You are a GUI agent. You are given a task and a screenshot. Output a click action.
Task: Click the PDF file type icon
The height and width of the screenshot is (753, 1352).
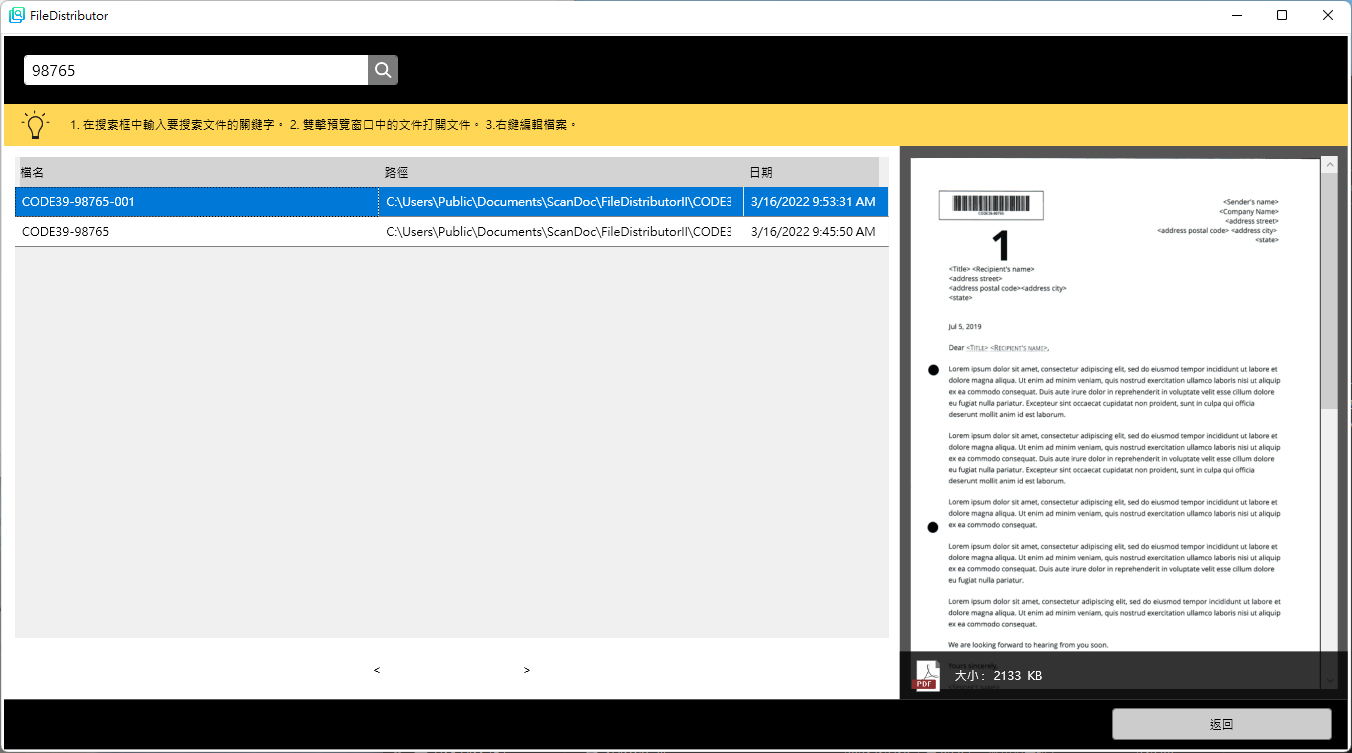[x=925, y=676]
